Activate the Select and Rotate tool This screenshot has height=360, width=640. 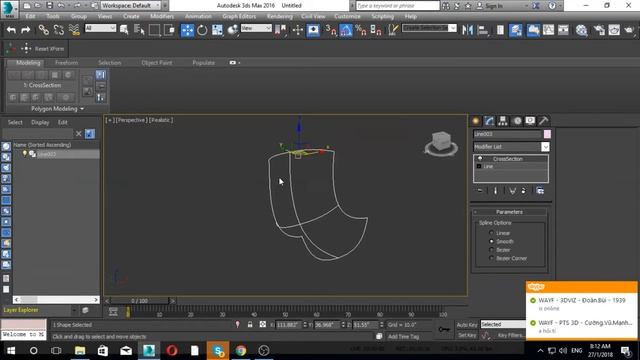202,30
